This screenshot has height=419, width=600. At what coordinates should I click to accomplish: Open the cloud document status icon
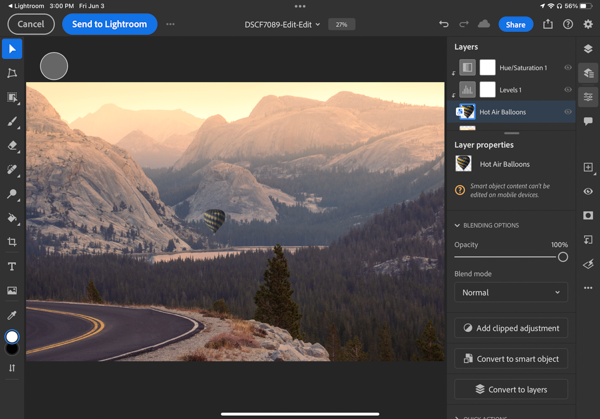point(484,24)
